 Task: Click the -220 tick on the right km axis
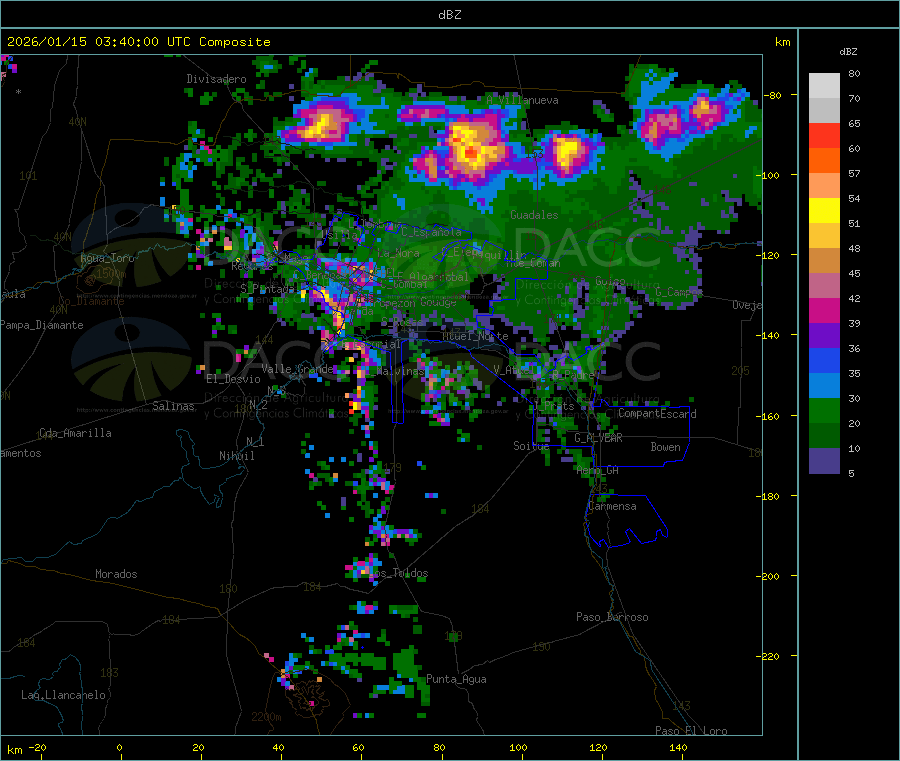click(x=767, y=657)
